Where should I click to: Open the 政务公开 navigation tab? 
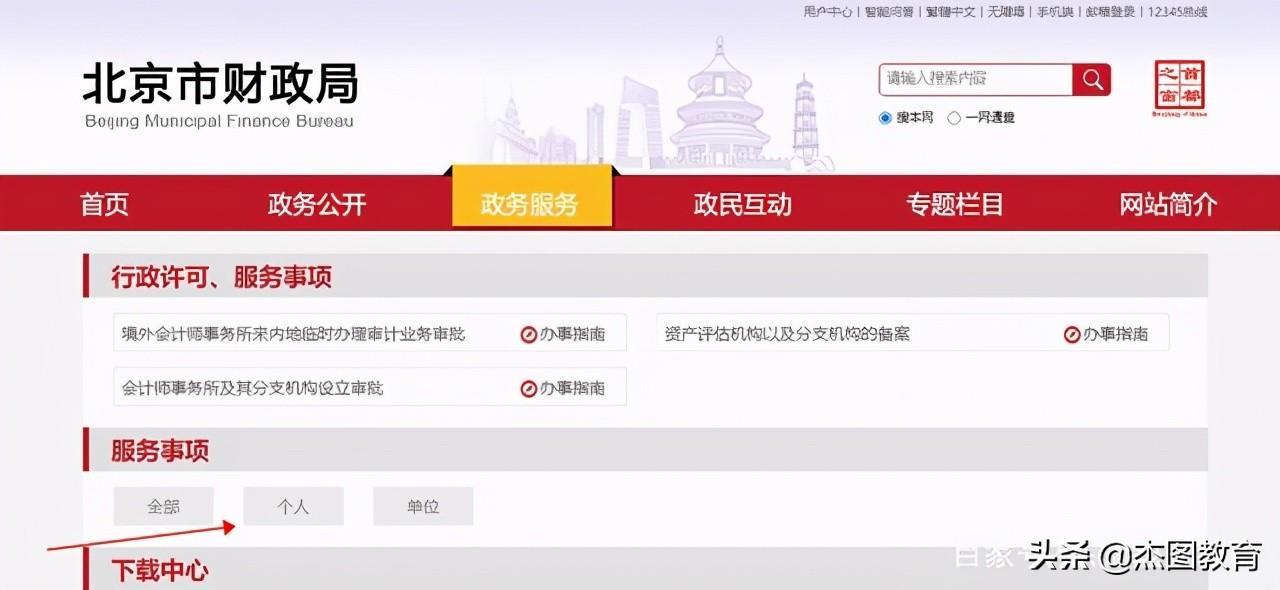pyautogui.click(x=317, y=205)
